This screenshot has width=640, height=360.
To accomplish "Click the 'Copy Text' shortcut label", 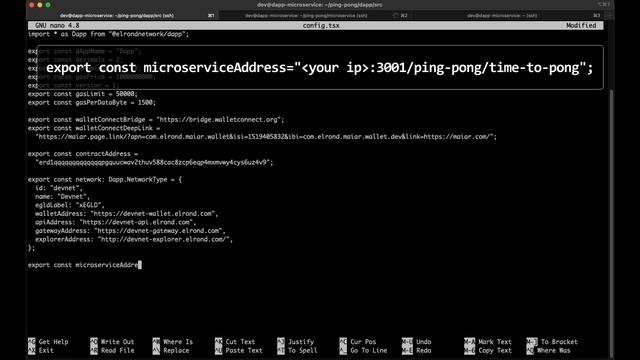I will coord(495,351).
